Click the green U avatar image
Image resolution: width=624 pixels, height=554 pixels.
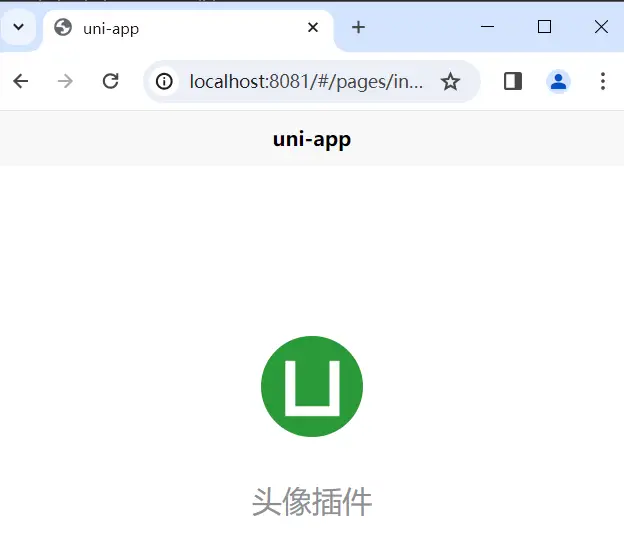(312, 386)
